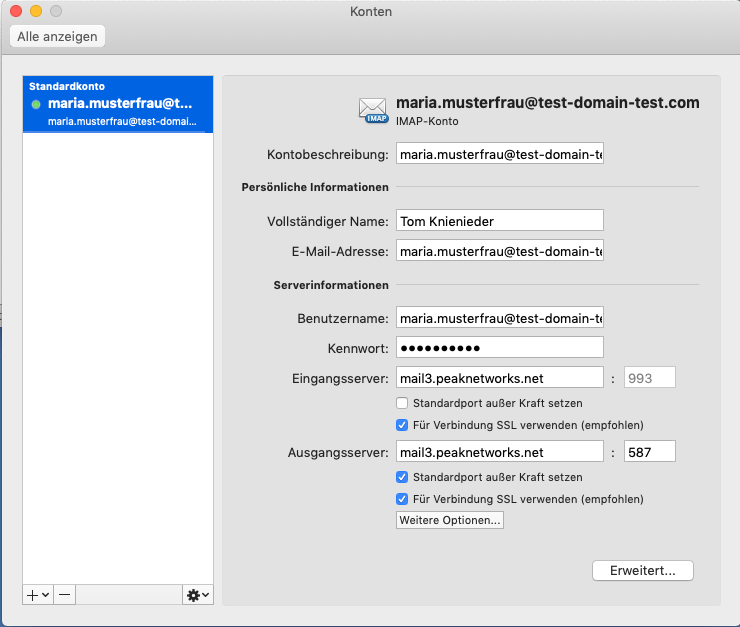
Task: Uncheck outgoing server Standardport außer Kraft setzen
Action: 402,477
